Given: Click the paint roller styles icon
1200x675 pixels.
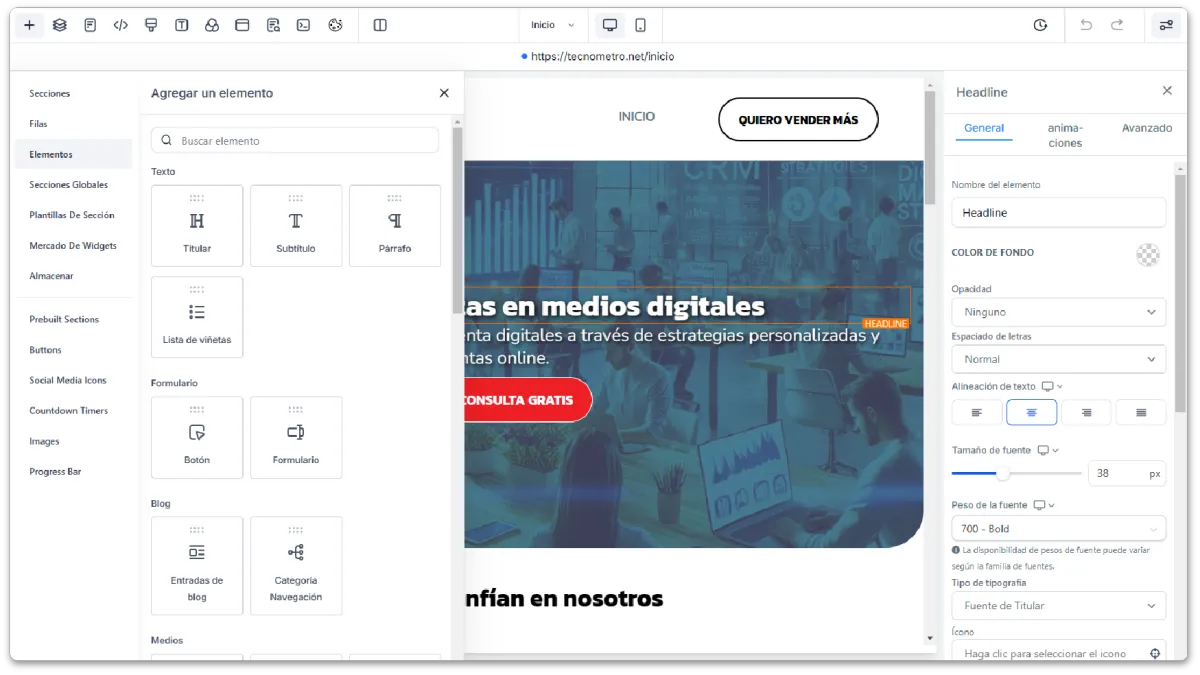Looking at the screenshot, I should (151, 25).
